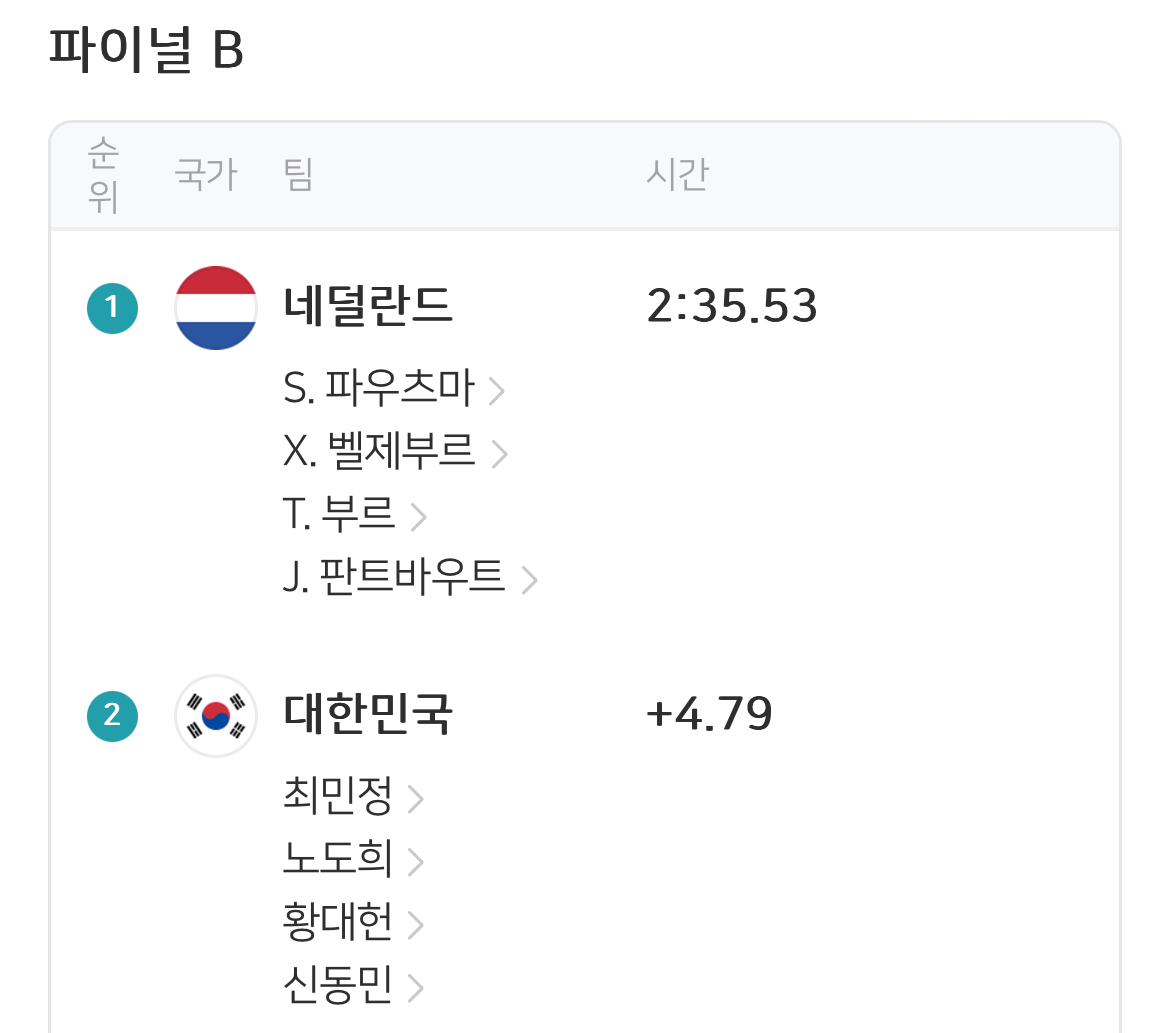Click the 시간 column header
This screenshot has height=1033, width=1170.
coord(677,176)
